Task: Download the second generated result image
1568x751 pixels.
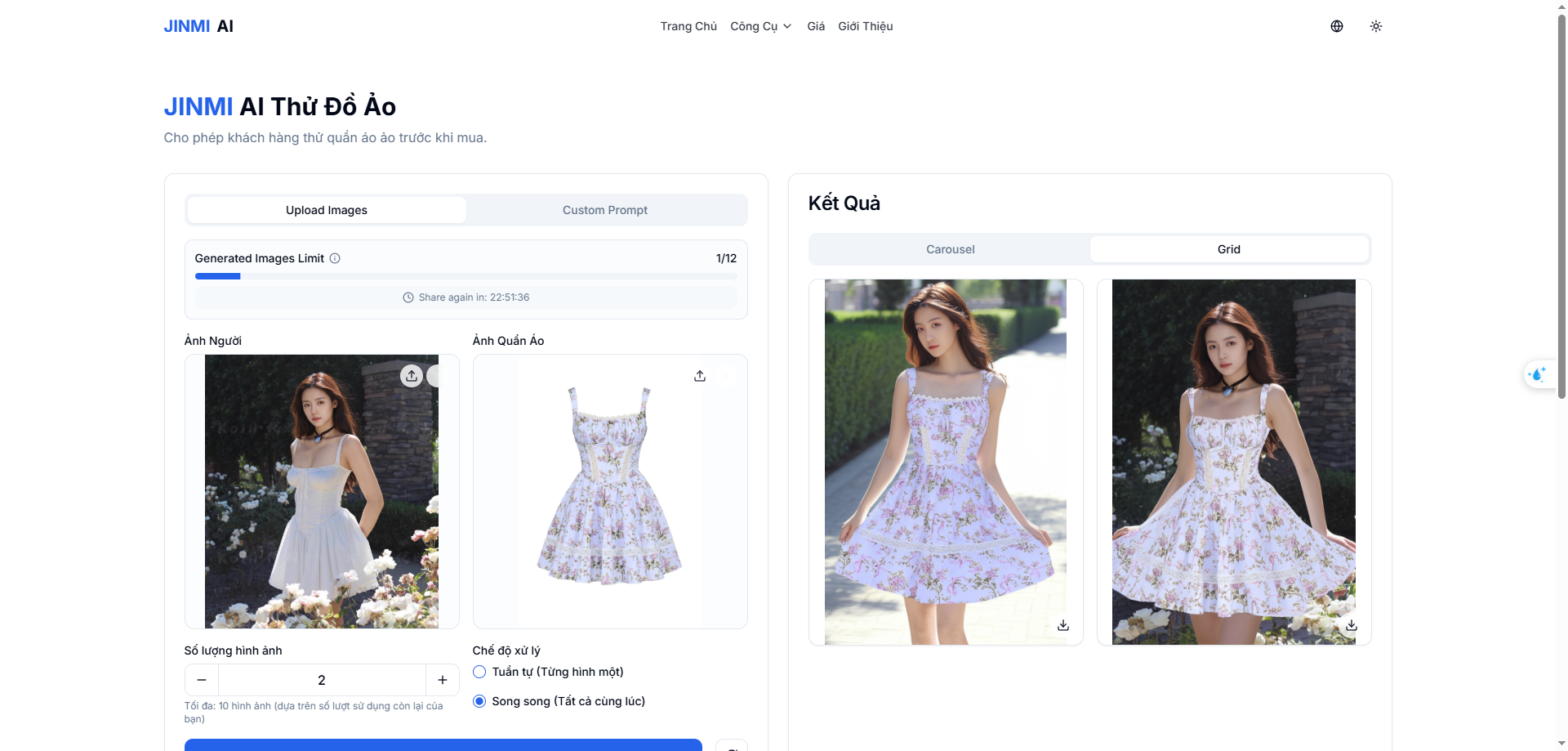Action: (x=1352, y=624)
